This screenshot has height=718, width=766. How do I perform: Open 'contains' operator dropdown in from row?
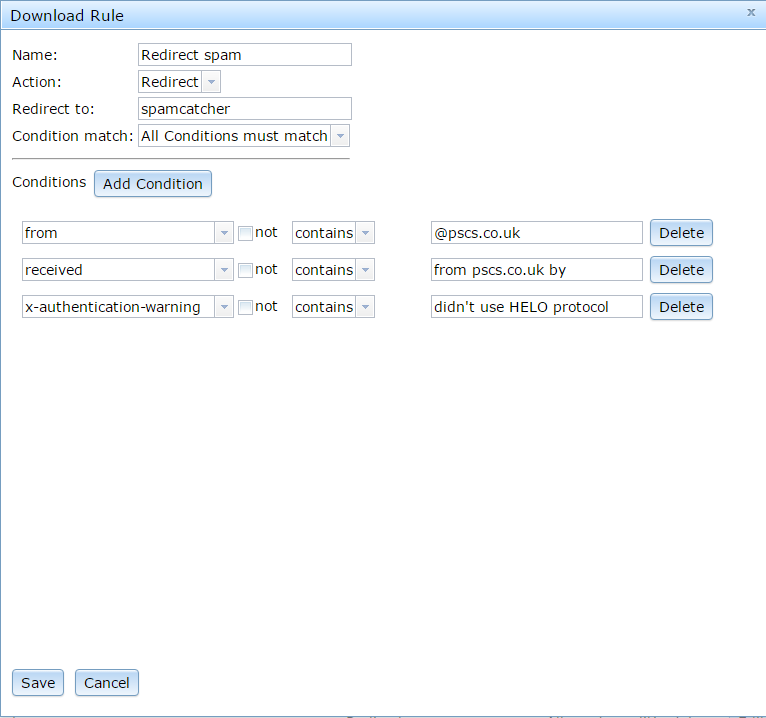(365, 233)
